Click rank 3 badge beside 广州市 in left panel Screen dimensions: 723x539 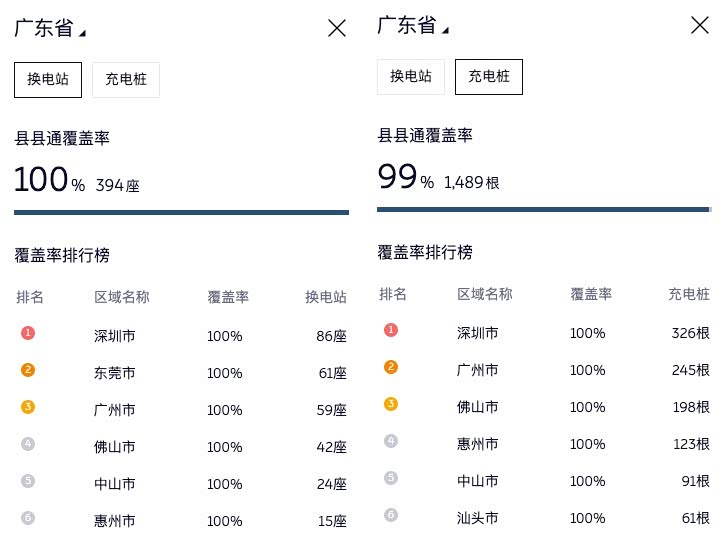[x=28, y=407]
